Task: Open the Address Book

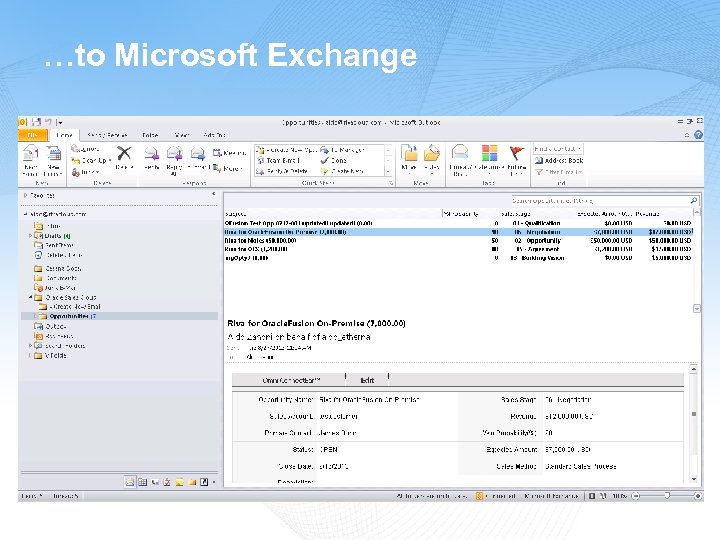Action: pyautogui.click(x=559, y=160)
